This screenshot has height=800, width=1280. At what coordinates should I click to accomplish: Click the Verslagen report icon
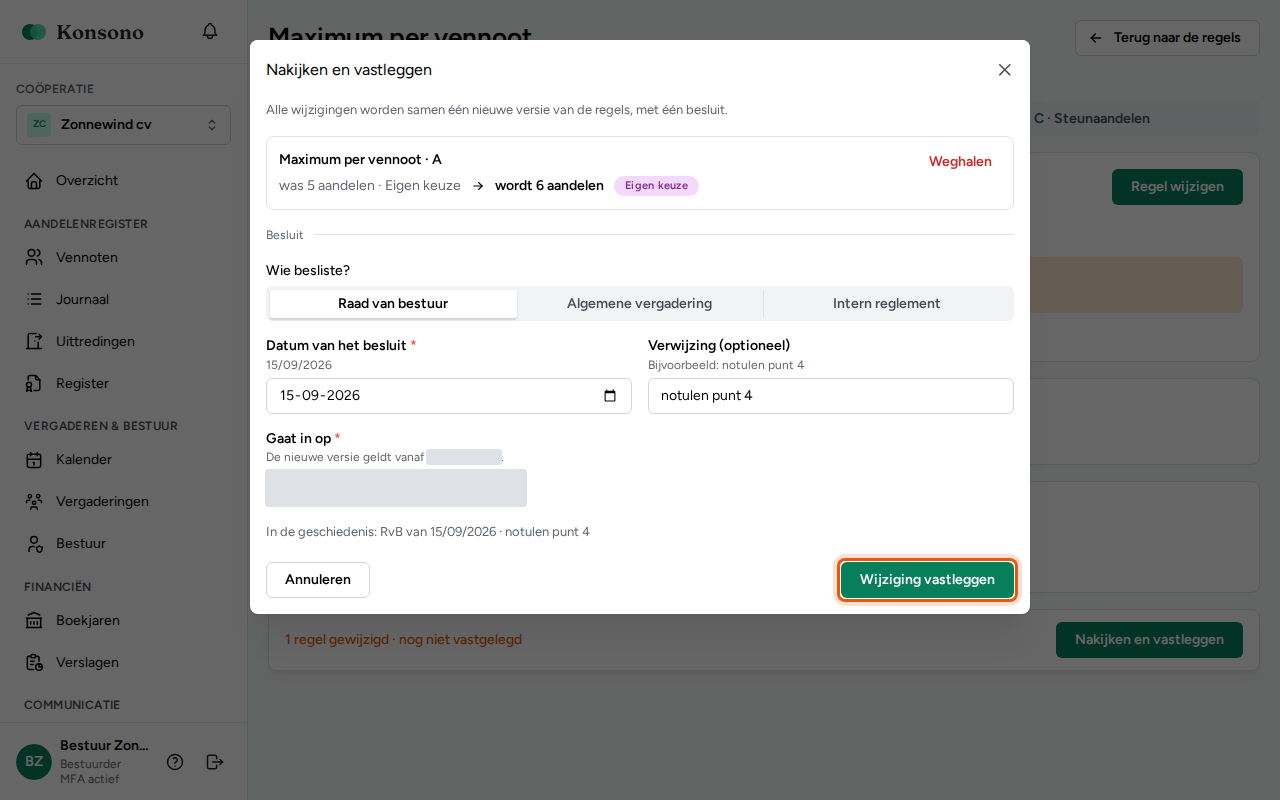(34, 663)
